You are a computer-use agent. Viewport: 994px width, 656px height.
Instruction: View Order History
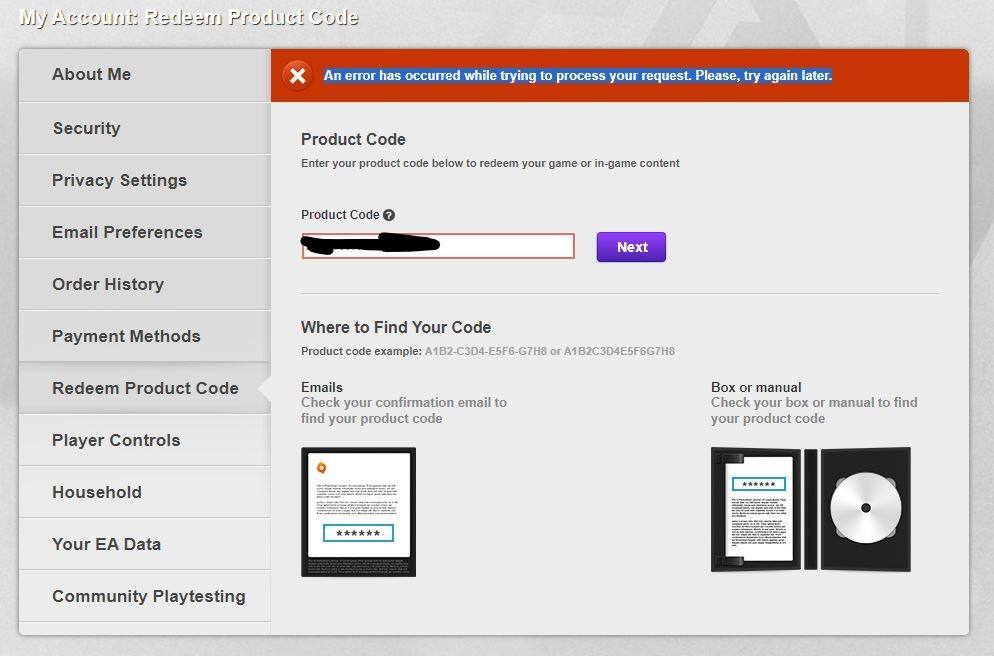(108, 284)
